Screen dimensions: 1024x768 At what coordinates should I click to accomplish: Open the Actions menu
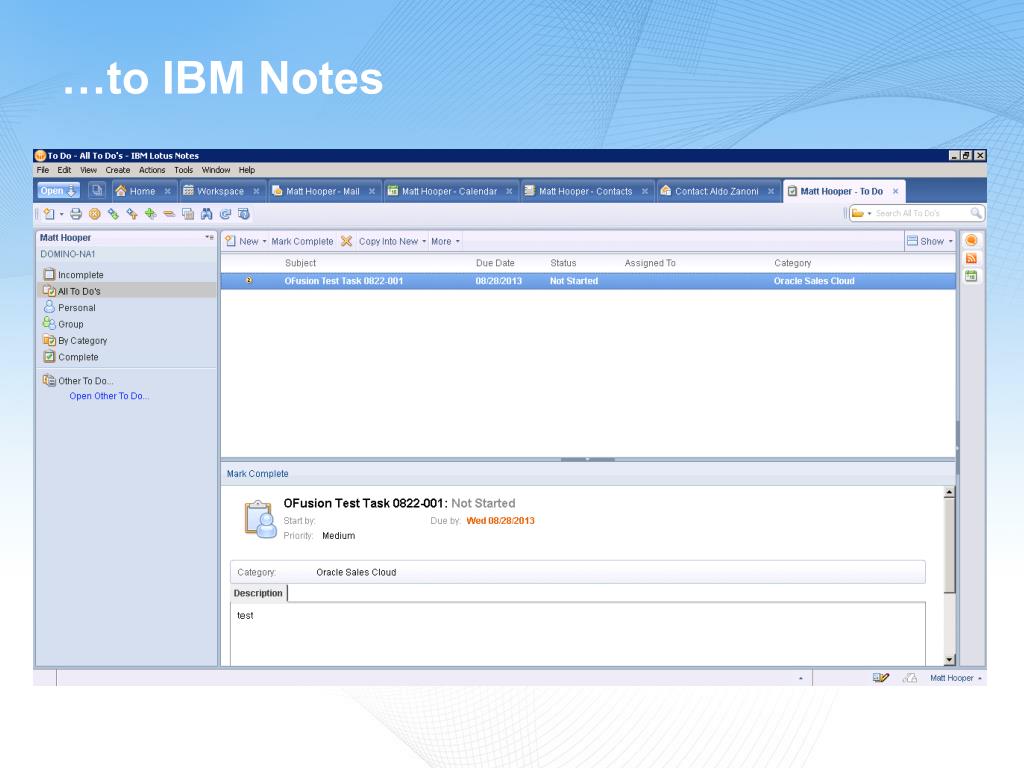click(x=152, y=170)
